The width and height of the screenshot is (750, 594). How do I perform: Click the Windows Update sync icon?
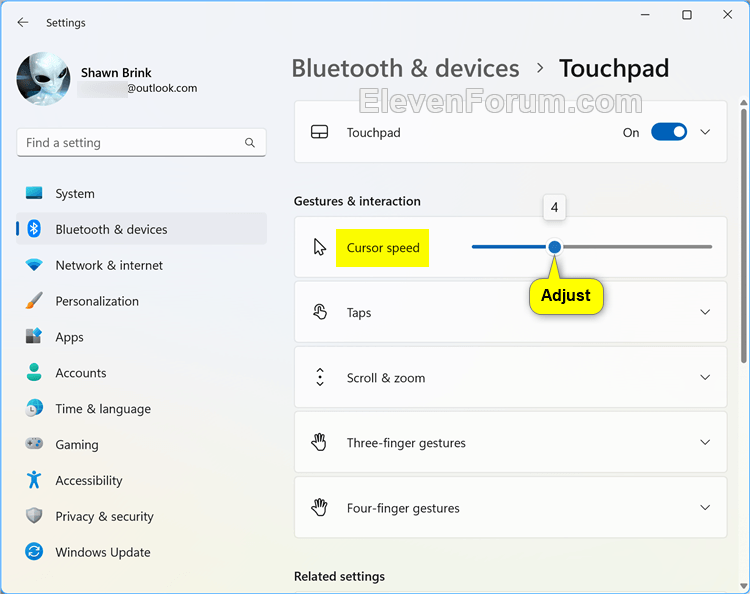[34, 551]
